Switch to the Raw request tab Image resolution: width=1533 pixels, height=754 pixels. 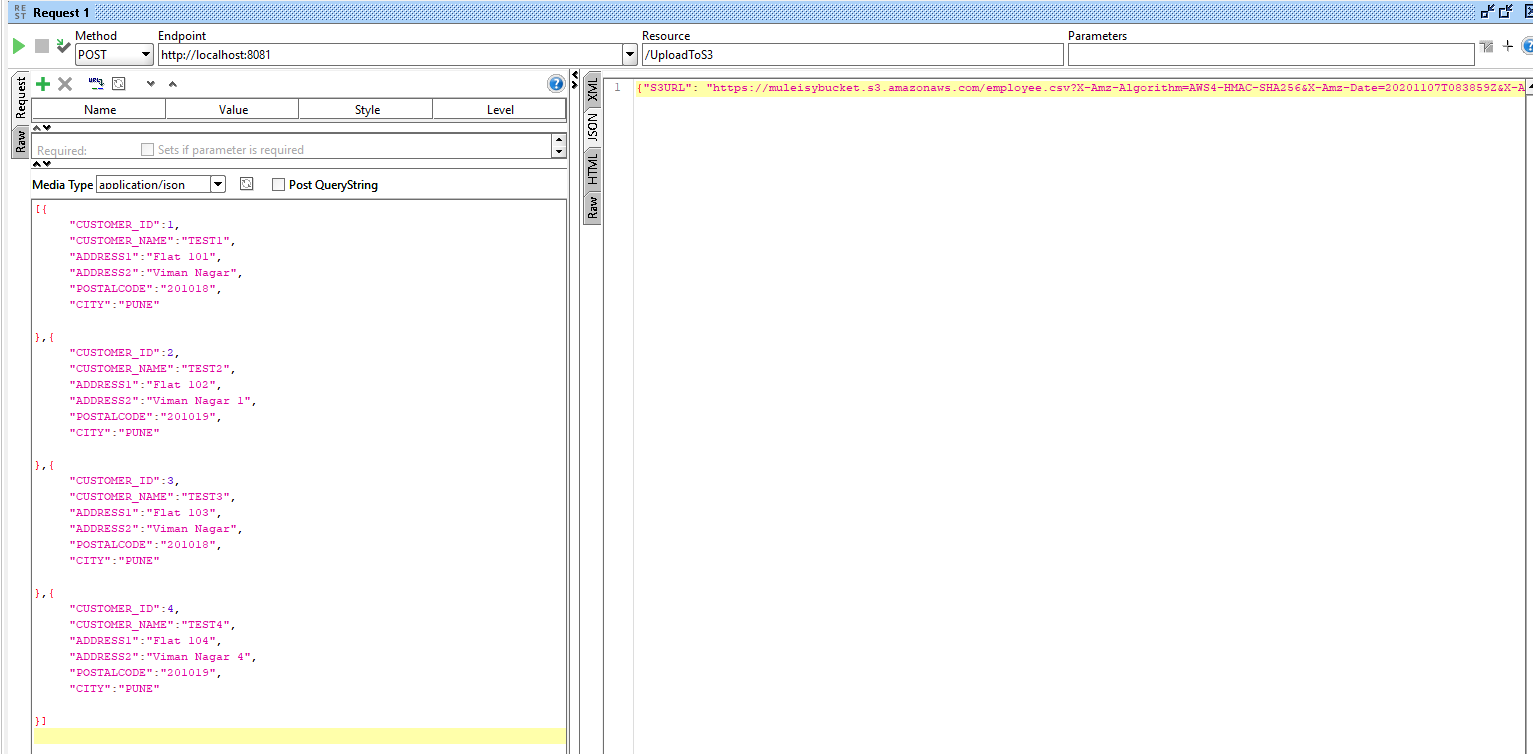pyautogui.click(x=20, y=141)
